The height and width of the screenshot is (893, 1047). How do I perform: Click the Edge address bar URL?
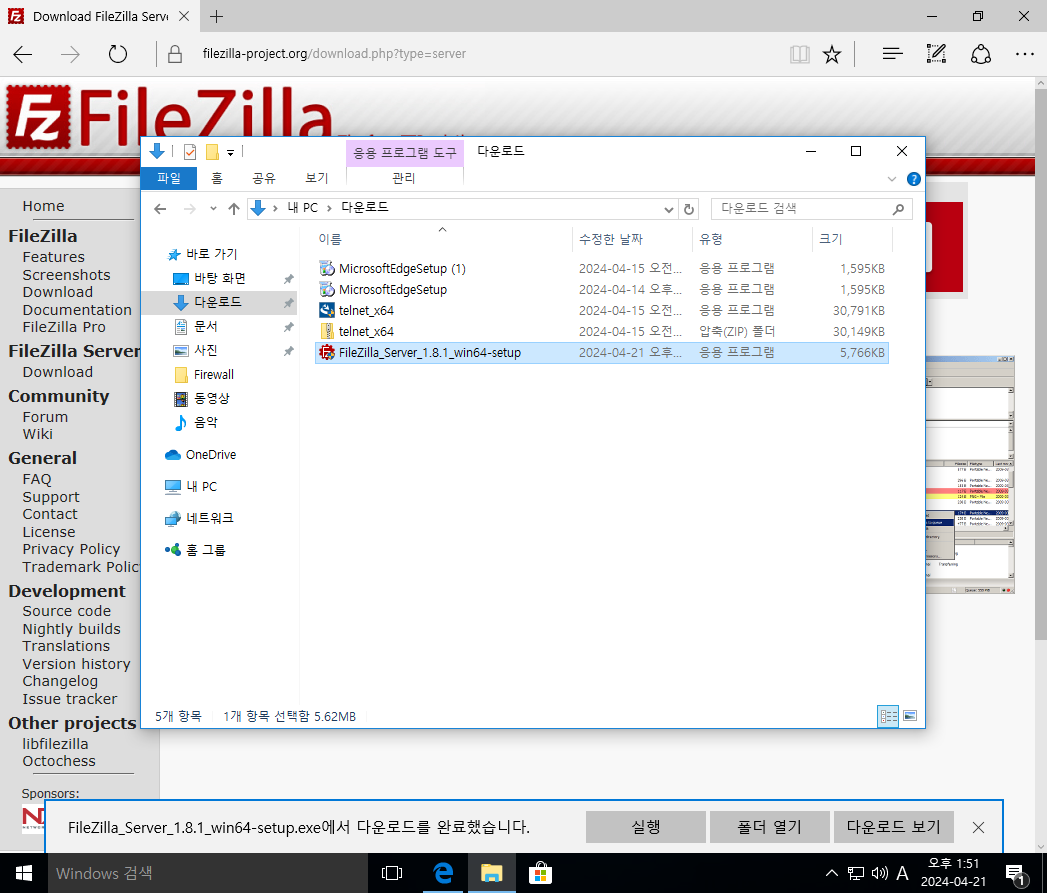[x=334, y=53]
